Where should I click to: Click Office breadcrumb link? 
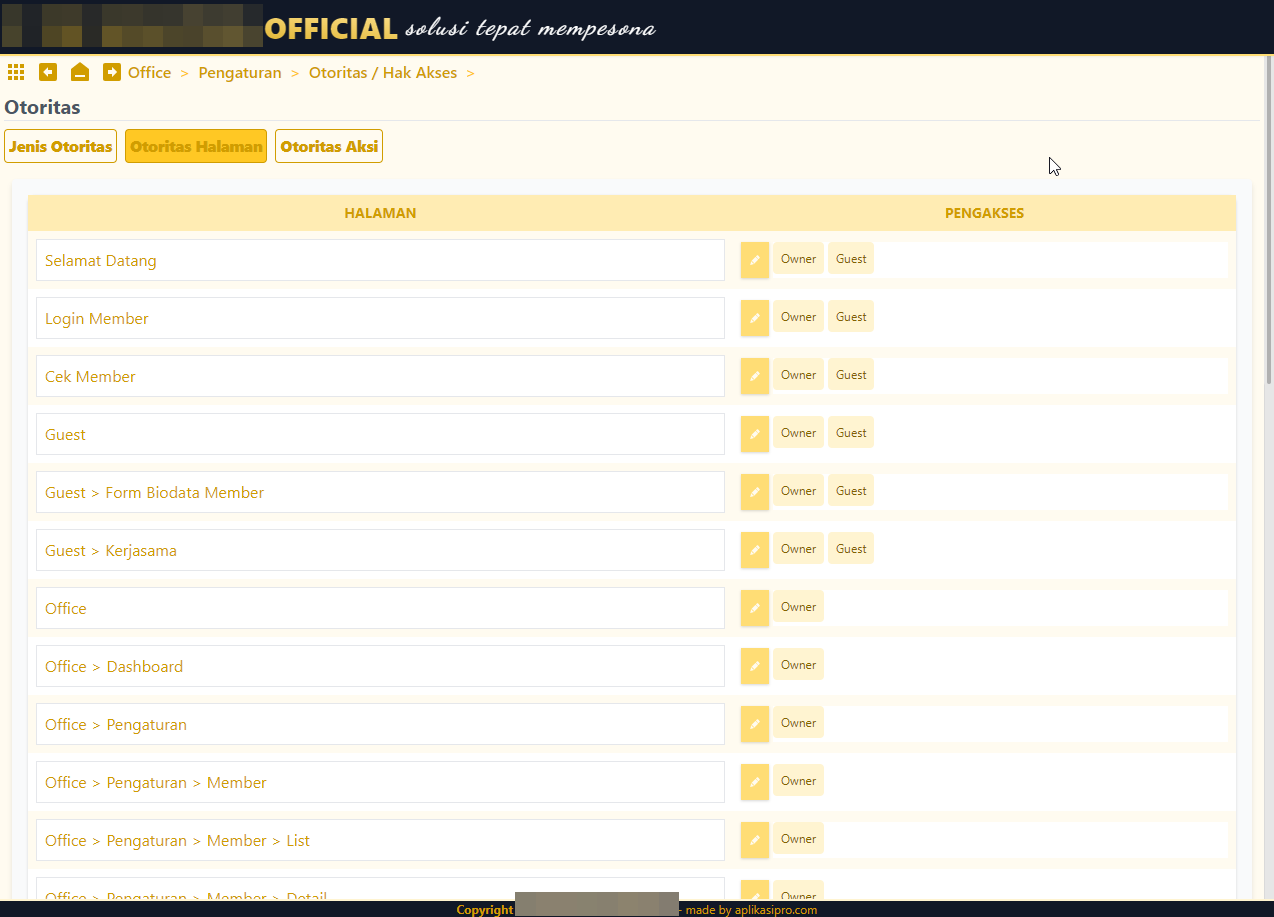[x=149, y=73]
